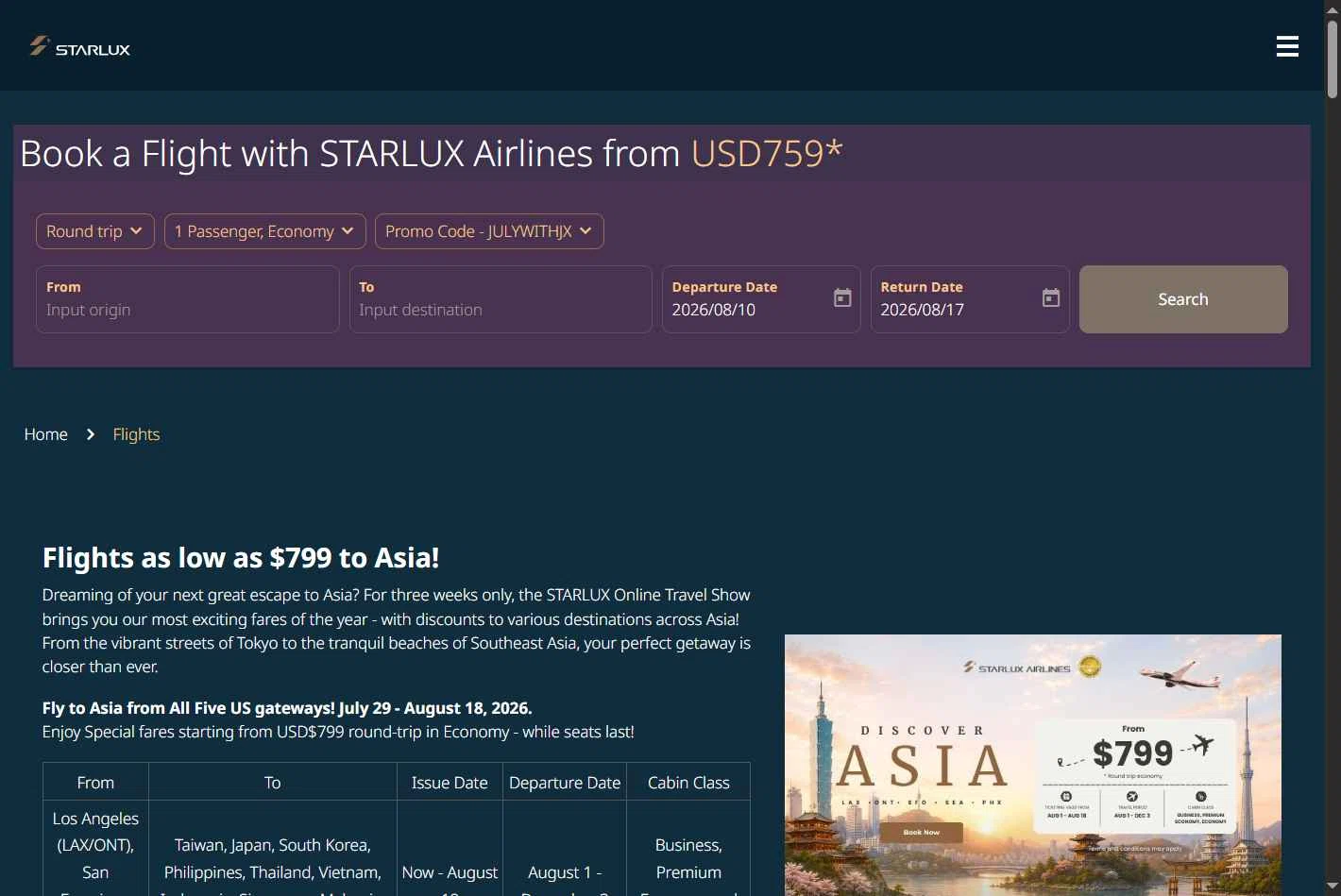Image resolution: width=1341 pixels, height=896 pixels.
Task: Click the Flights breadcrumb link
Action: [136, 434]
